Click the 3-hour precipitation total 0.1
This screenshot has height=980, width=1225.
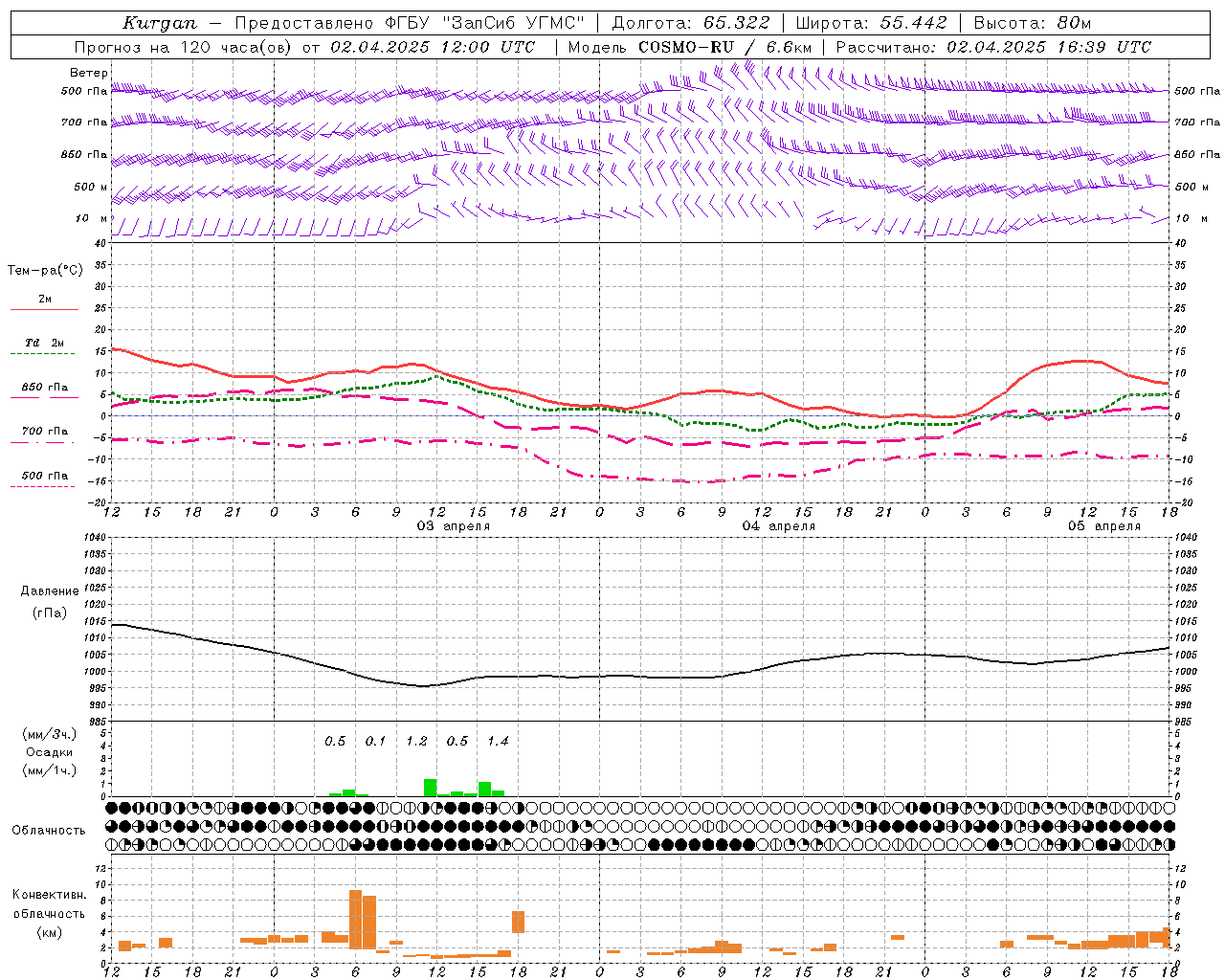click(x=375, y=742)
